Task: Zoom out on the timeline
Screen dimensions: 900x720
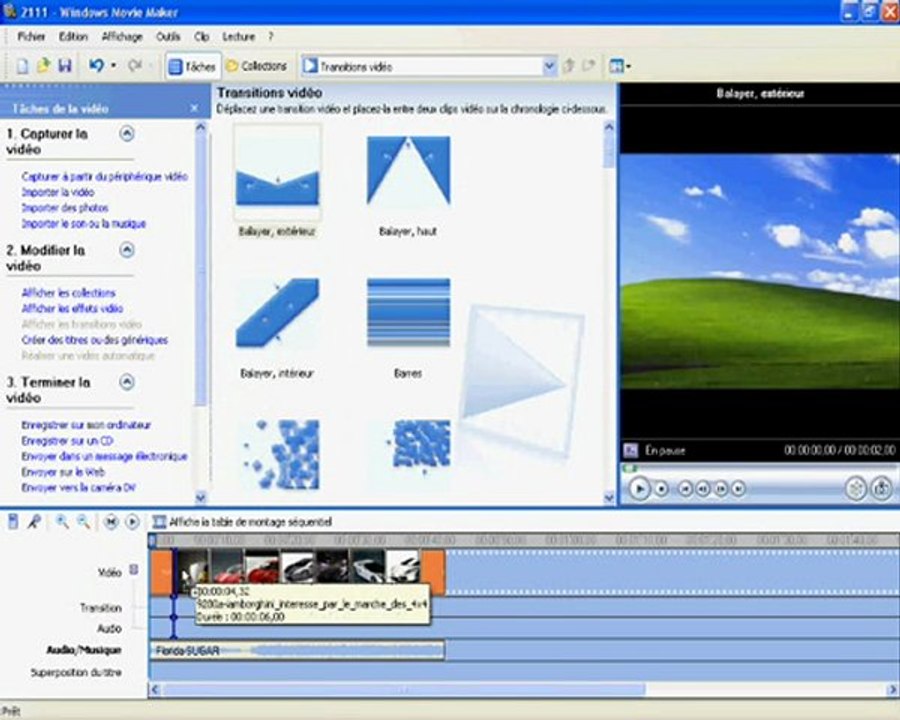Action: click(84, 522)
